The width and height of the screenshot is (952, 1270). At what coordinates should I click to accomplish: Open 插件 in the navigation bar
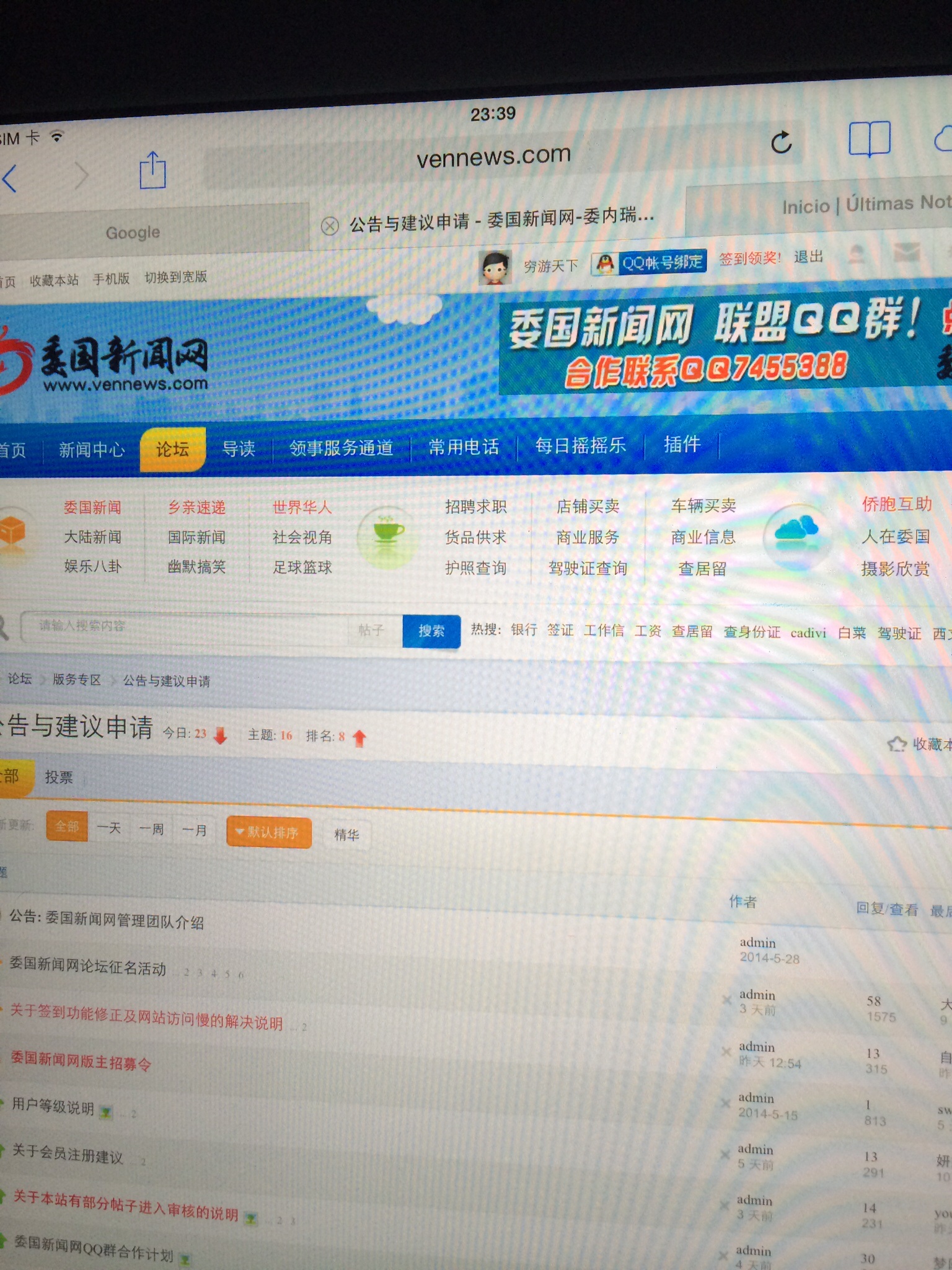pyautogui.click(x=682, y=444)
